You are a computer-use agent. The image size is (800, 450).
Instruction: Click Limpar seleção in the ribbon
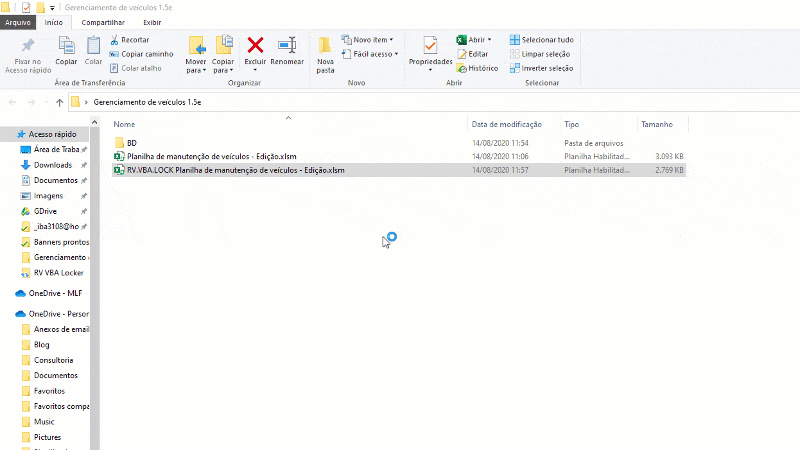540,54
